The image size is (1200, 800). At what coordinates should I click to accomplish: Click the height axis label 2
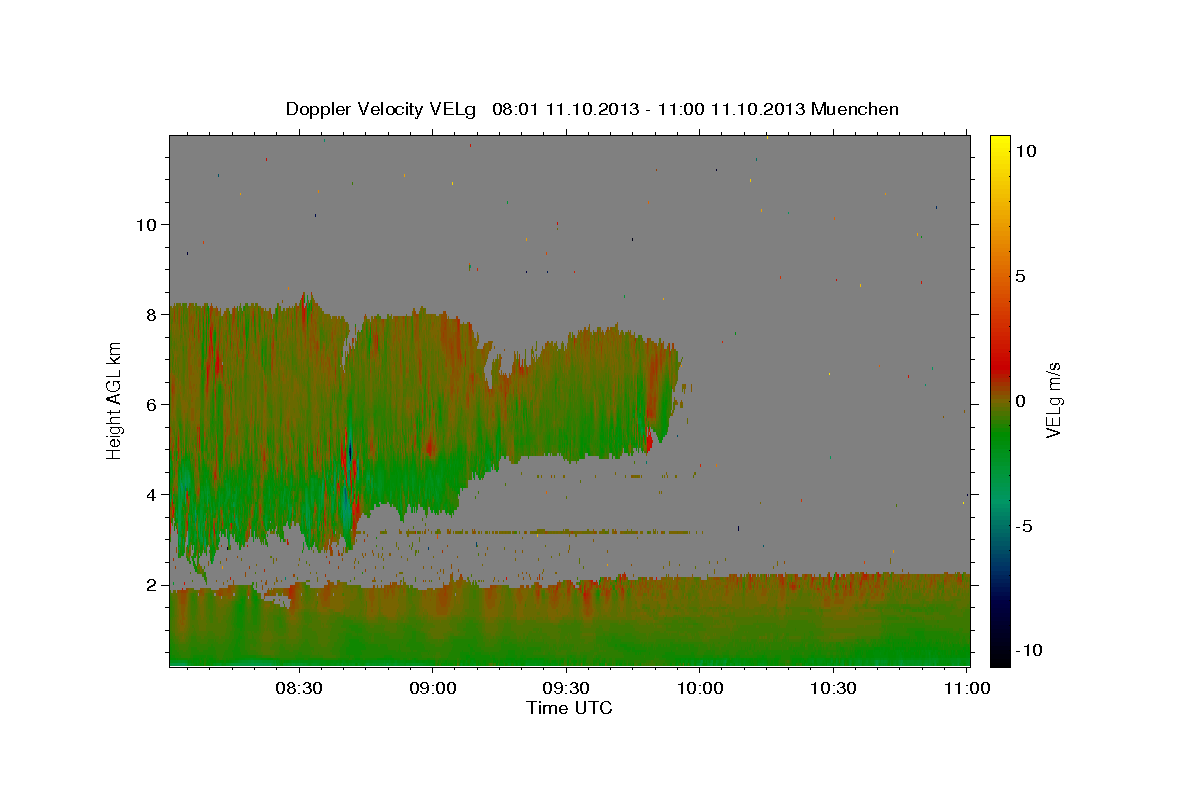(151, 585)
